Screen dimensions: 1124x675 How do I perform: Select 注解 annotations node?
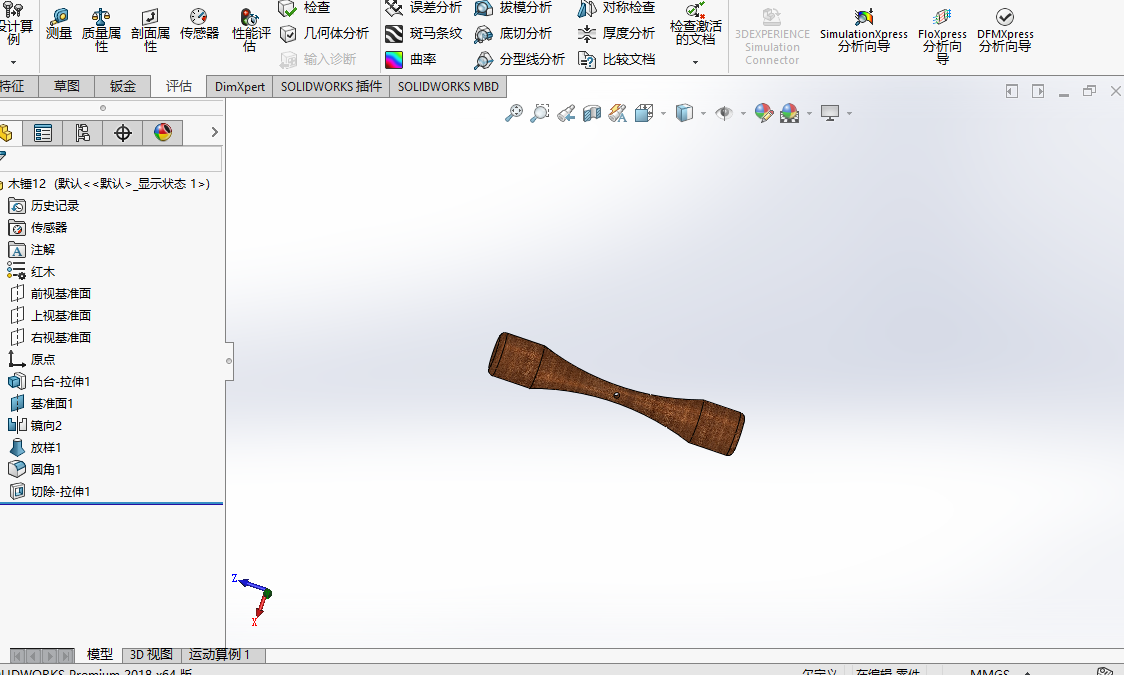click(x=32, y=250)
